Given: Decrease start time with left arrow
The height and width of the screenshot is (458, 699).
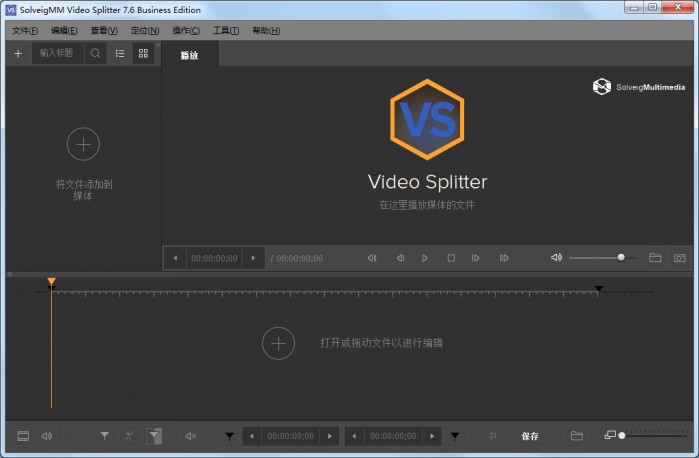Looking at the screenshot, I should click(252, 436).
